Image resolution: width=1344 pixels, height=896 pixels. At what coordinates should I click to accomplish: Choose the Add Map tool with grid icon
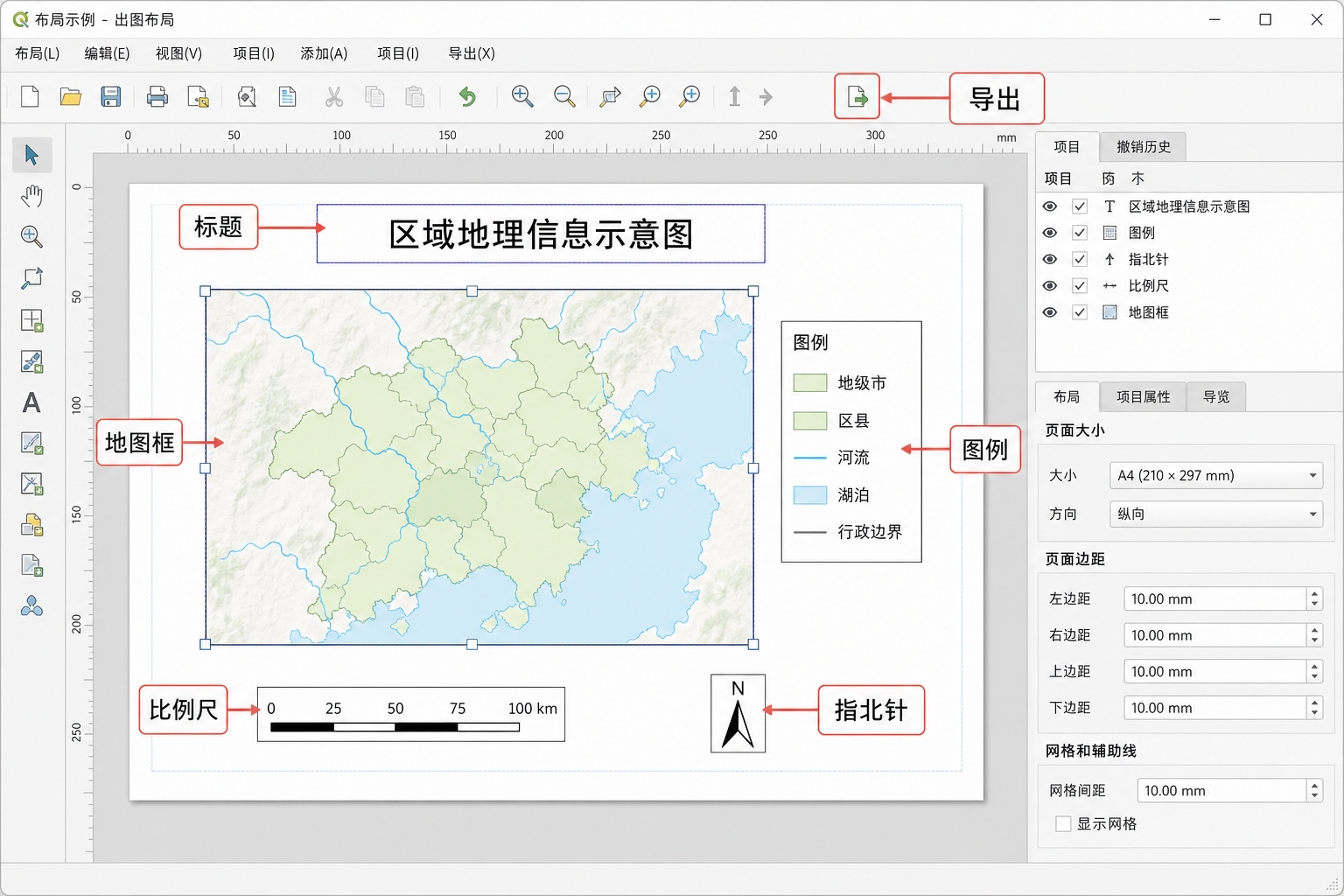[x=31, y=320]
